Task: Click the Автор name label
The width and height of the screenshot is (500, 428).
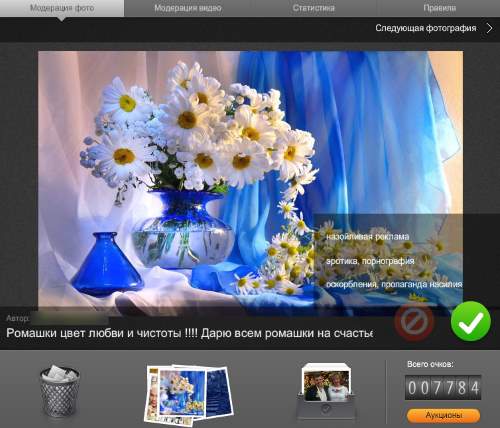Action: coord(17,318)
